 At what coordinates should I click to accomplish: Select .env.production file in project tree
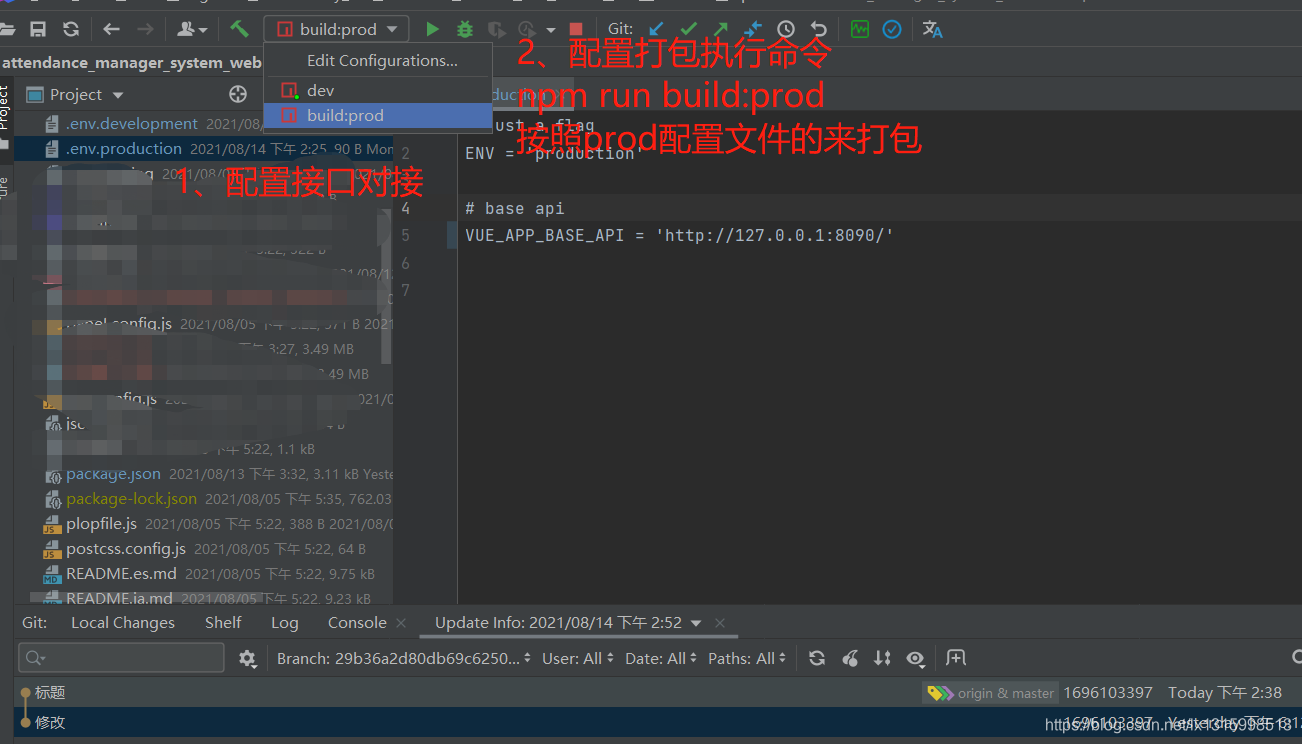pos(124,148)
